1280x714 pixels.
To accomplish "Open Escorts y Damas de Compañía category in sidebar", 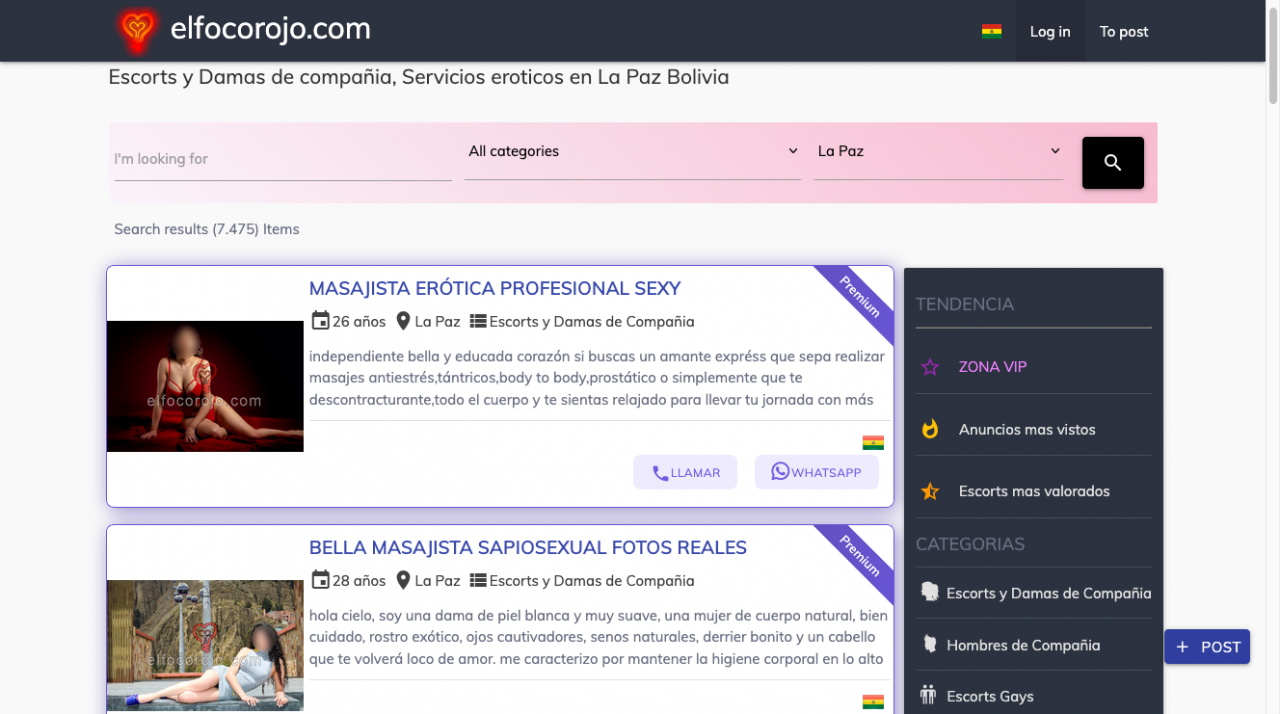I will tap(1049, 593).
